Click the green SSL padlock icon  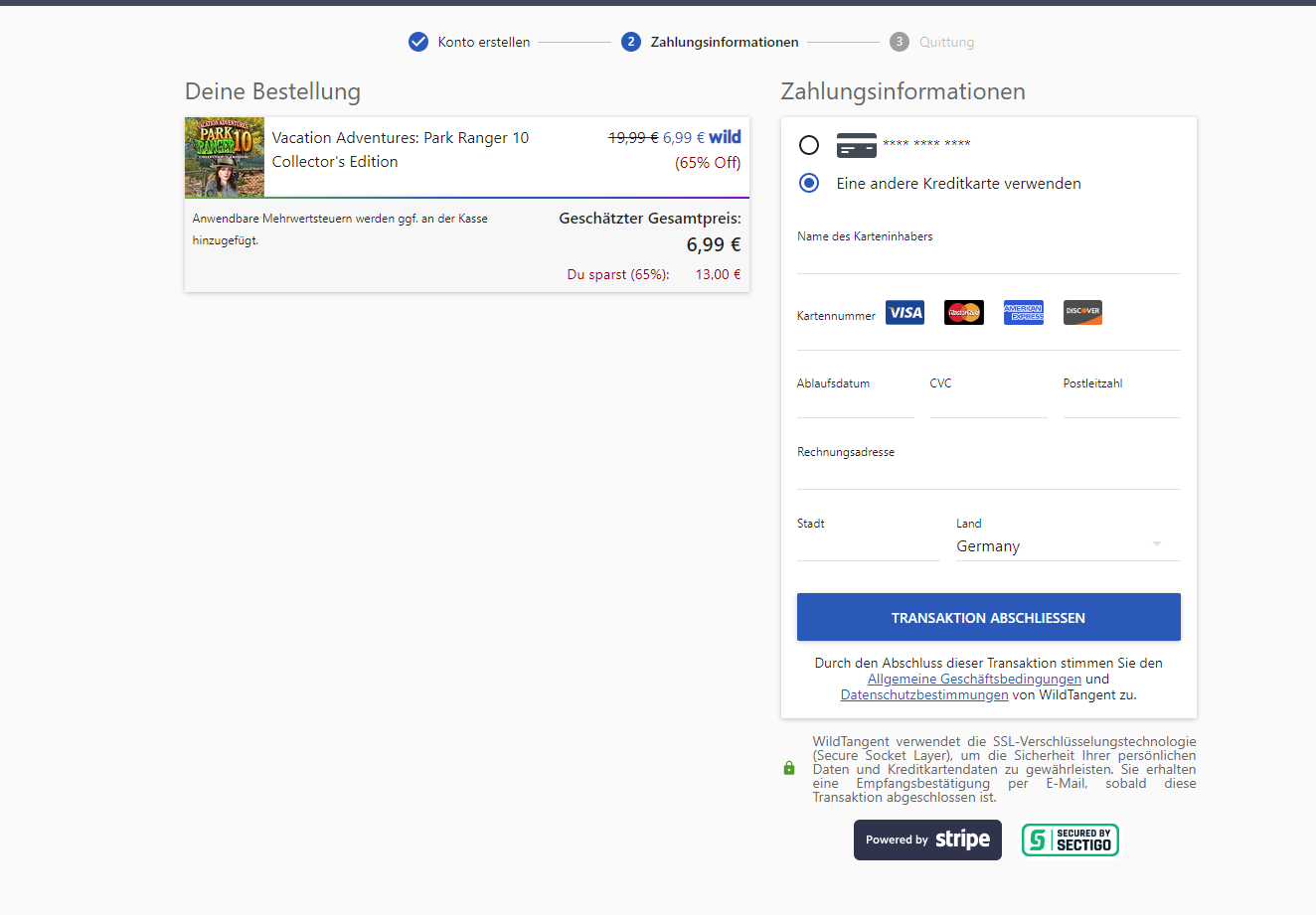789,768
